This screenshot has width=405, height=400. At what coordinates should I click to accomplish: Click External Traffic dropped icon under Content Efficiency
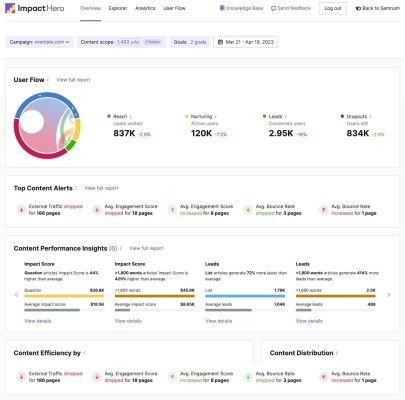(21, 377)
